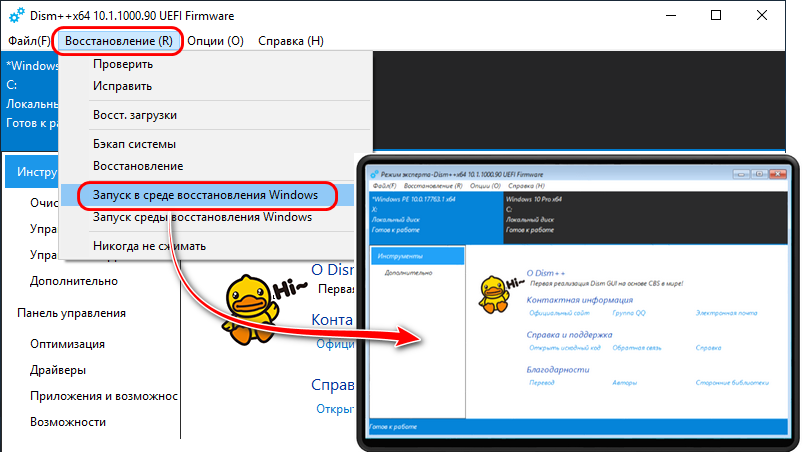Click Запуск среды восстановления Windows entry
This screenshot has width=803, height=452.
(x=203, y=217)
